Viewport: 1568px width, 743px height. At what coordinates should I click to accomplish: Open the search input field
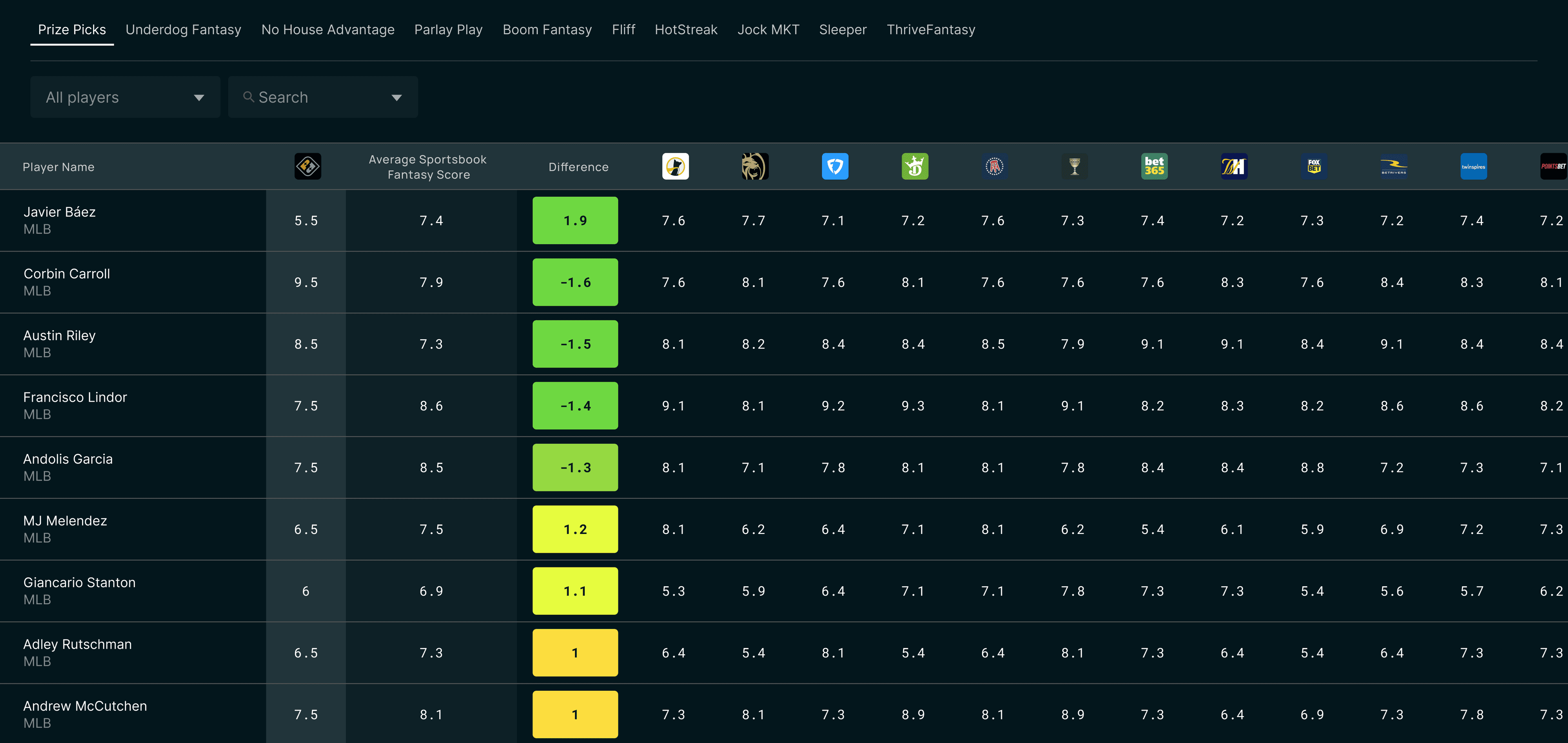[304, 97]
